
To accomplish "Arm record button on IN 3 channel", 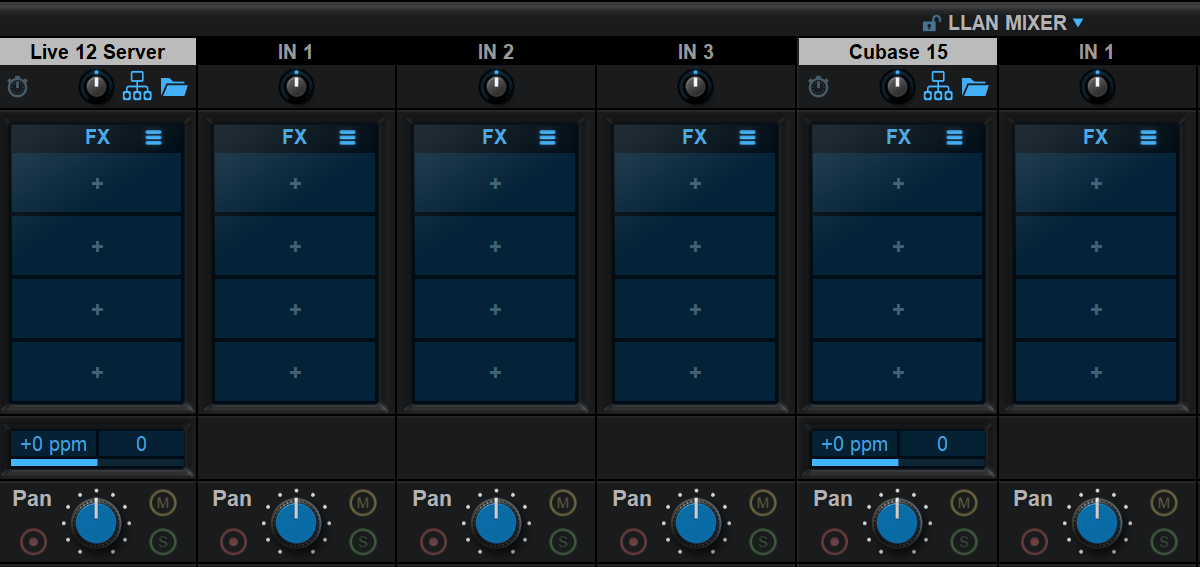I will (633, 542).
